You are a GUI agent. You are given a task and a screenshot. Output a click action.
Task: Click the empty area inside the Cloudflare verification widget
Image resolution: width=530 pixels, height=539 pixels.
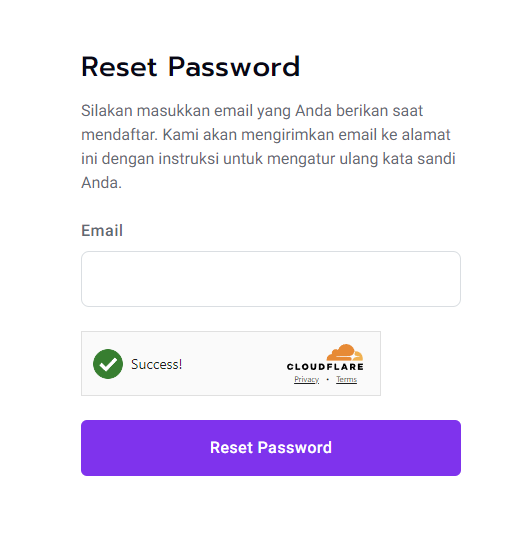[x=234, y=364]
